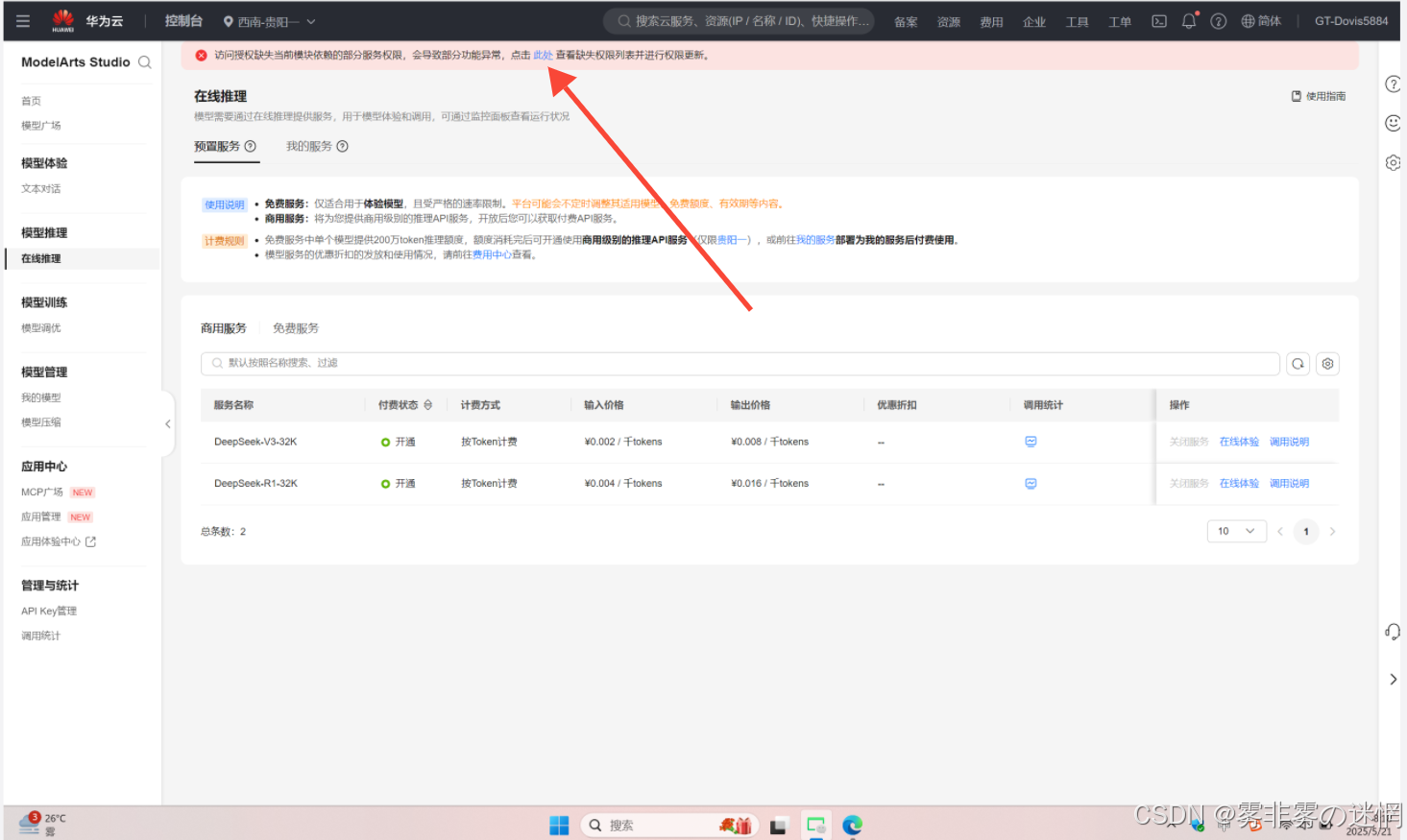
Task: Open 备案 in the top menu
Action: (906, 22)
